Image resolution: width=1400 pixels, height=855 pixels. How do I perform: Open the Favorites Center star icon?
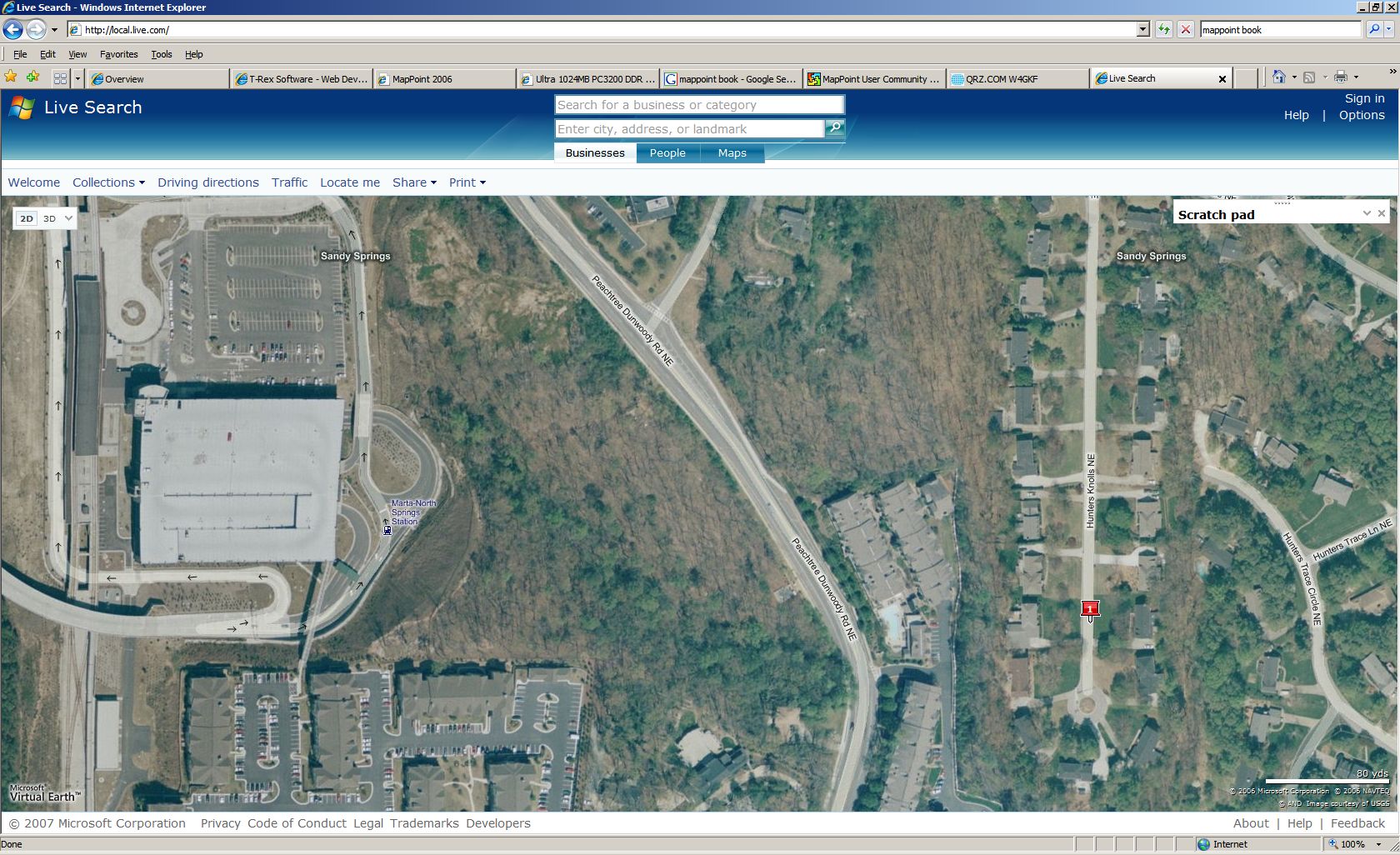coord(11,77)
